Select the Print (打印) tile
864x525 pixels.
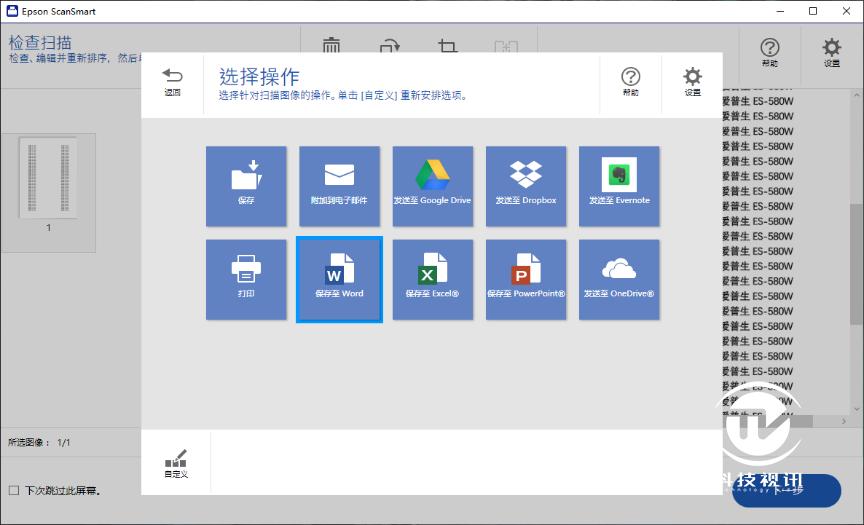click(x=246, y=279)
